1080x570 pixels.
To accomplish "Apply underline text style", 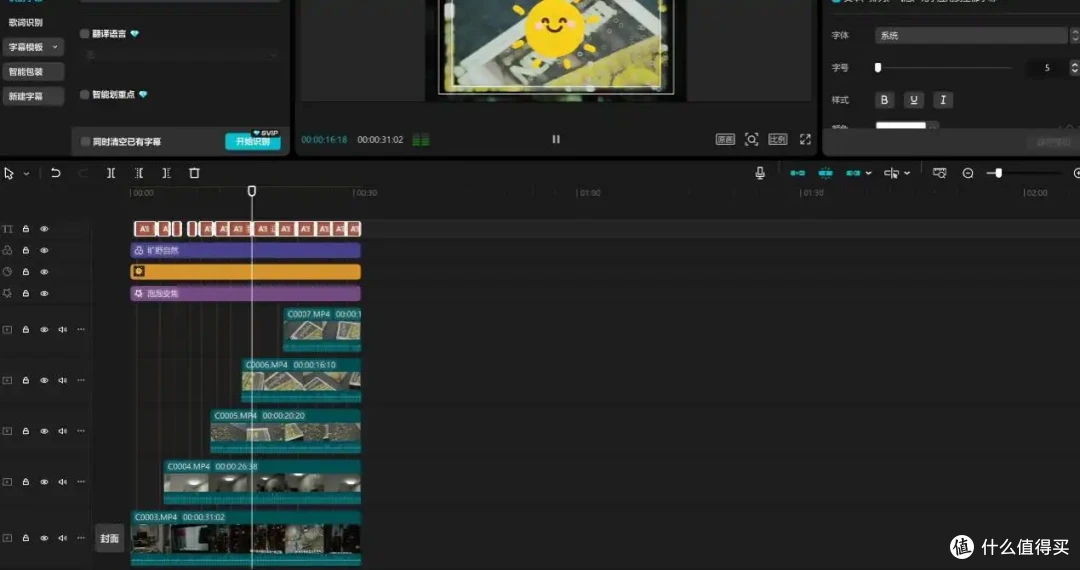I will point(913,100).
